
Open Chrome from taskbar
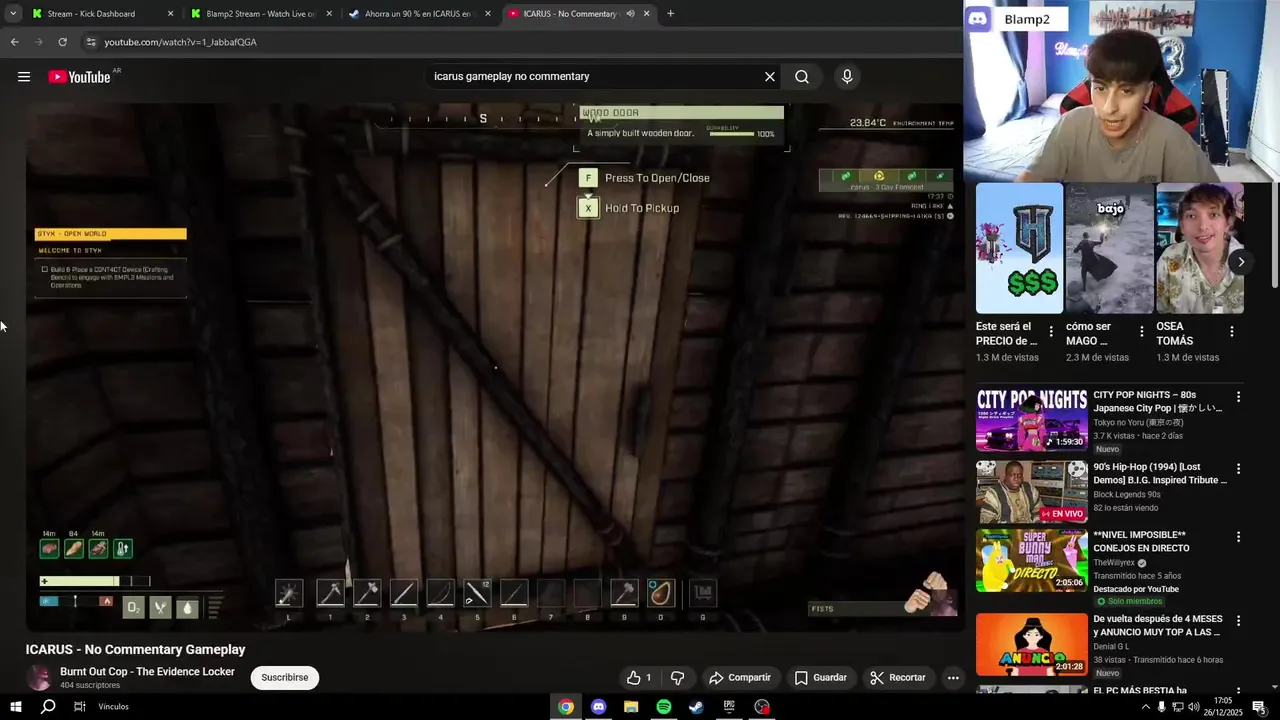(x=566, y=707)
